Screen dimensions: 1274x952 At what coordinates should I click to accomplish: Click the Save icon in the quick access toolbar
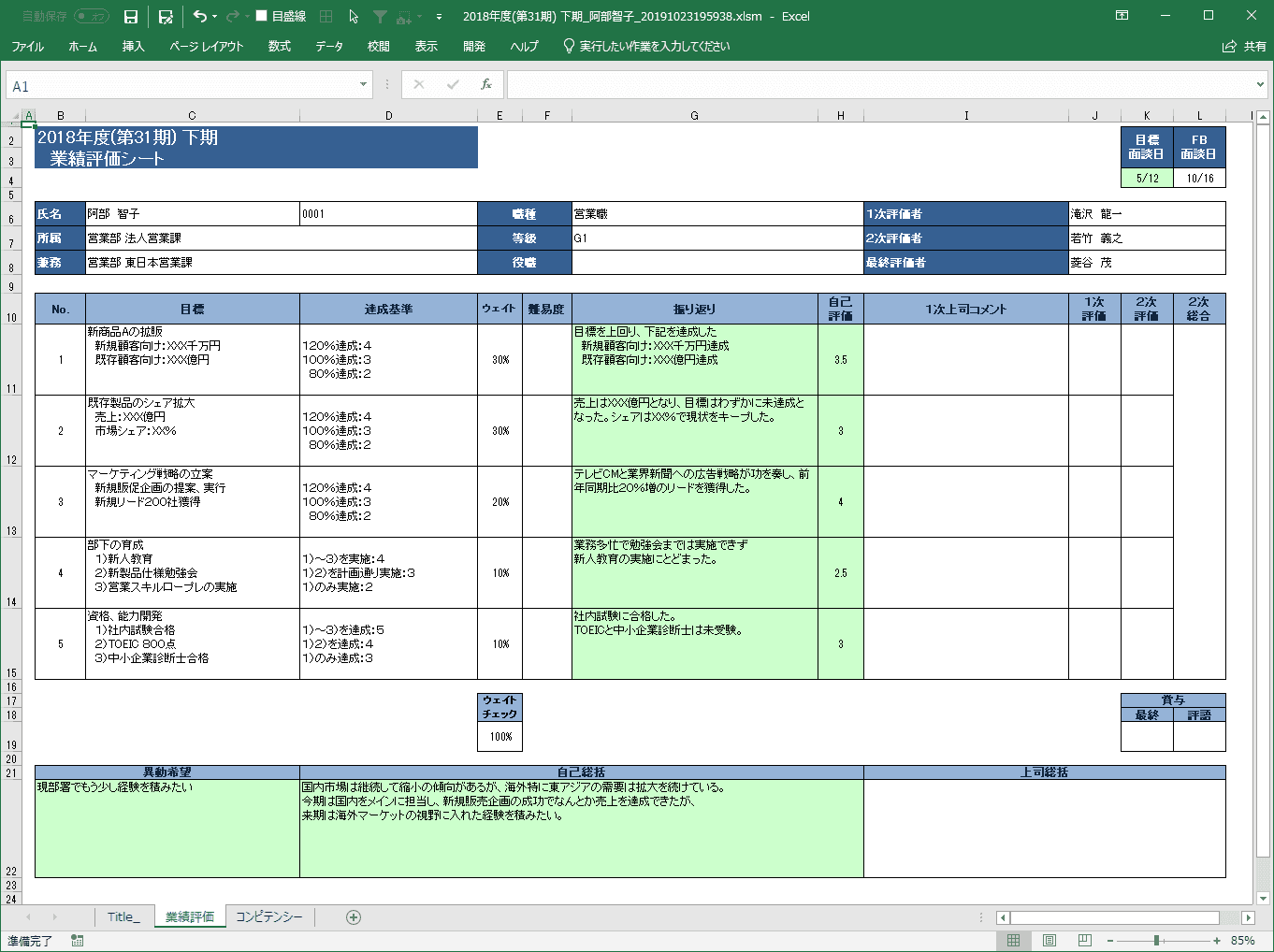click(x=131, y=17)
